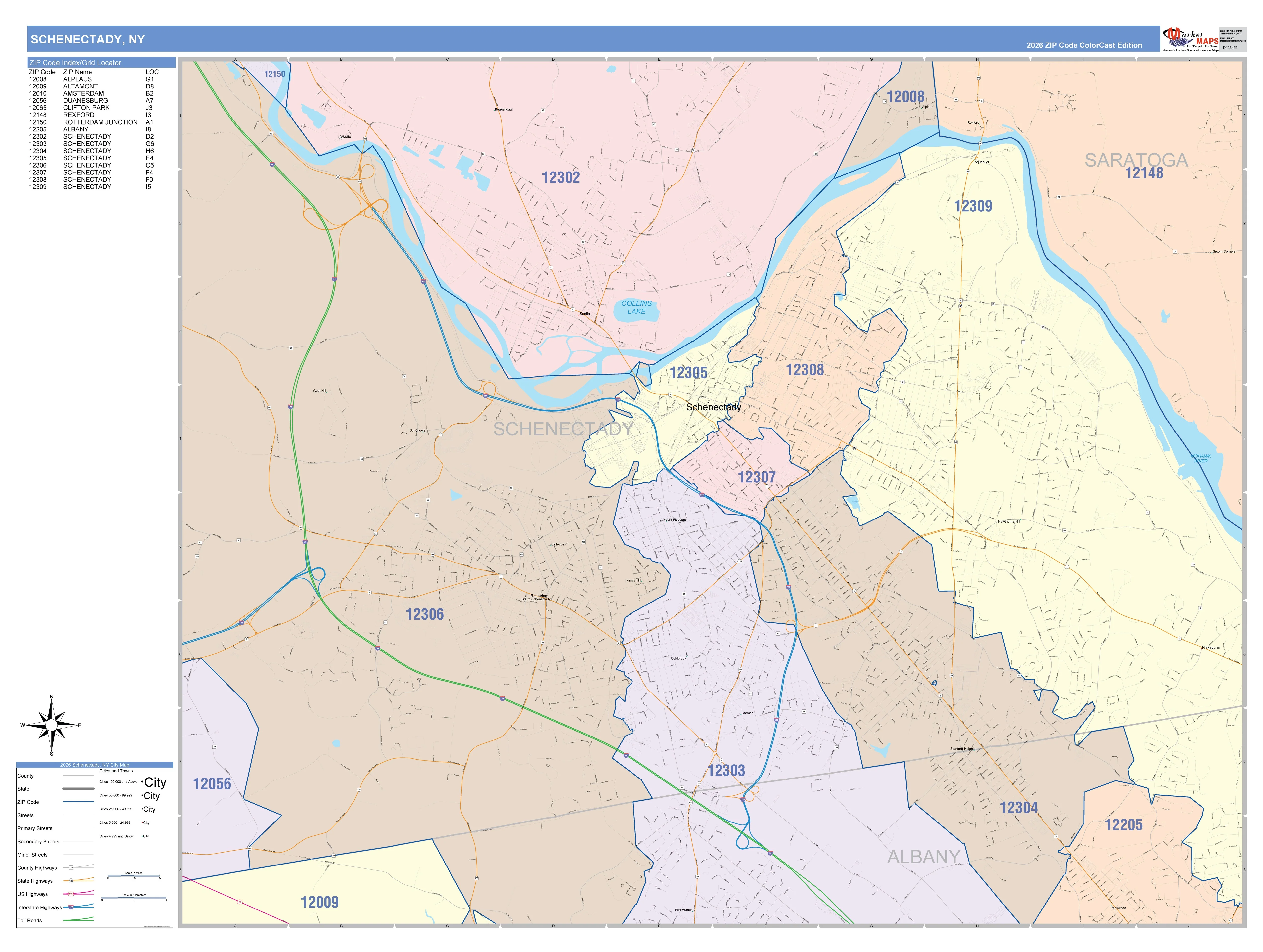Click the 12148 label on the map
This screenshot has height=952, width=1263.
pyautogui.click(x=1144, y=173)
